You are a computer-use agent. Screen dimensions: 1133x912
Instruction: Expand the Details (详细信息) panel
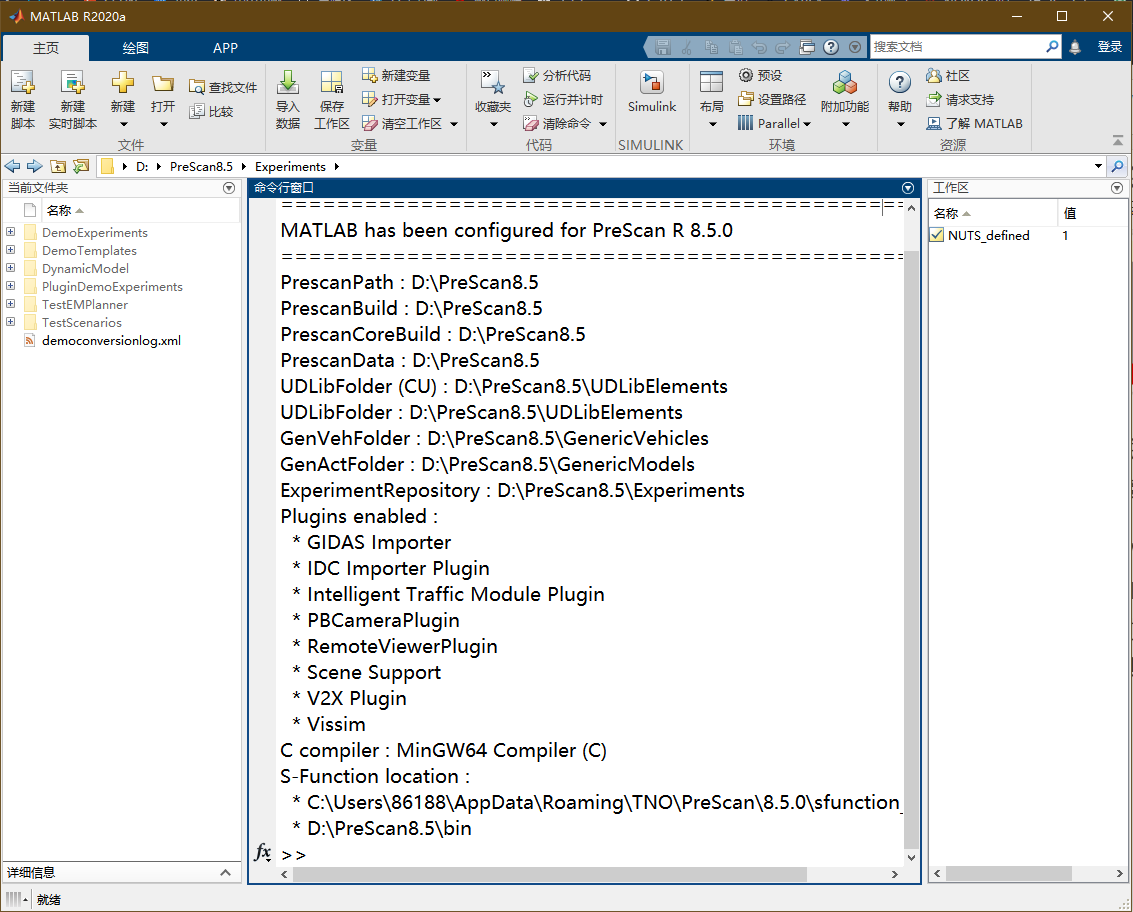[x=225, y=873]
